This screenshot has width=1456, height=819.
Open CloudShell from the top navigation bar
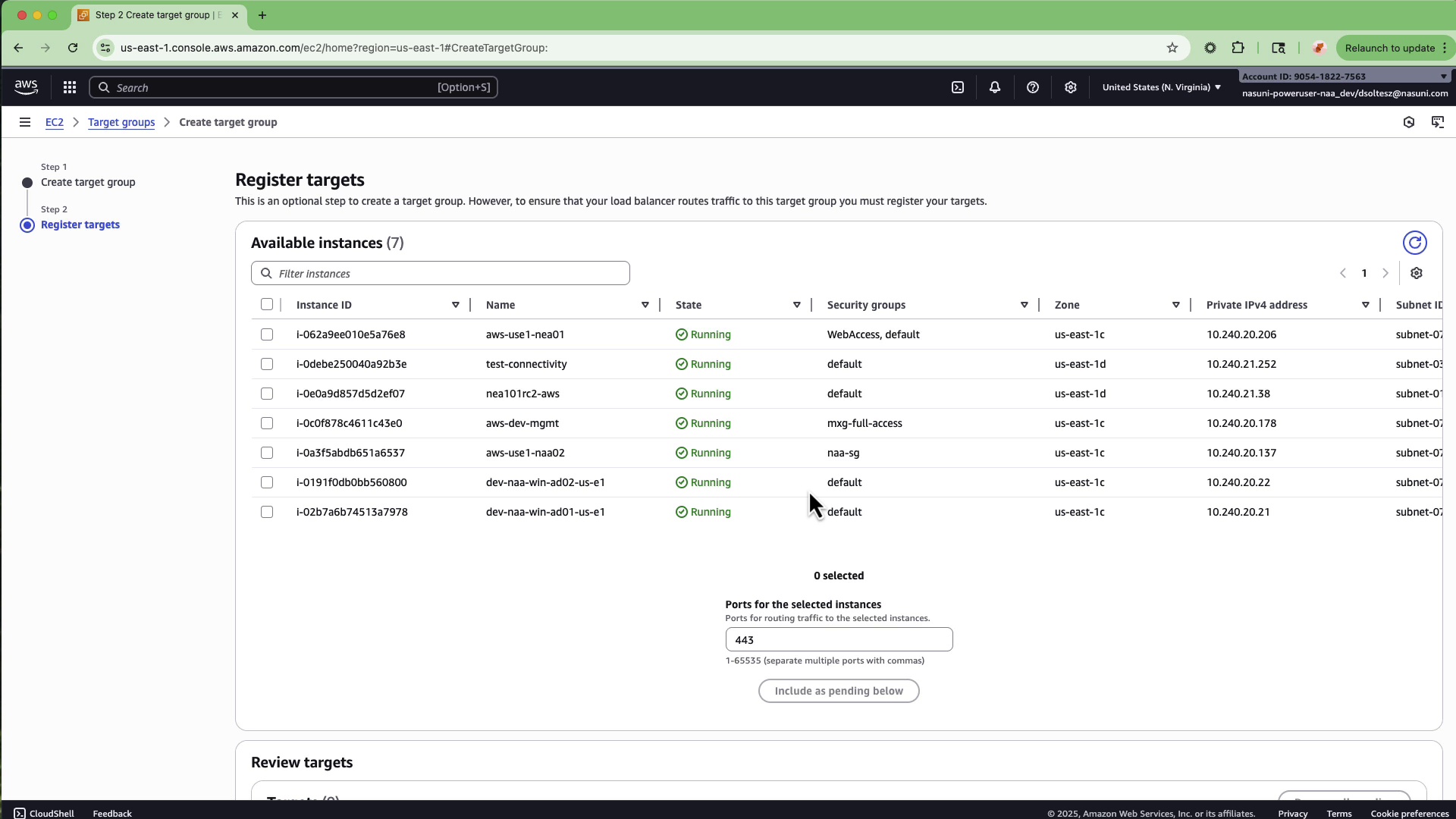click(957, 87)
